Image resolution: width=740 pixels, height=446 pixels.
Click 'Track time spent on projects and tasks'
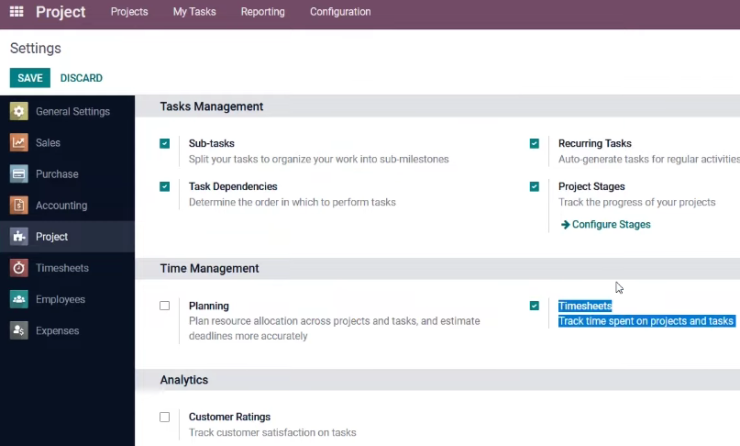pos(646,321)
